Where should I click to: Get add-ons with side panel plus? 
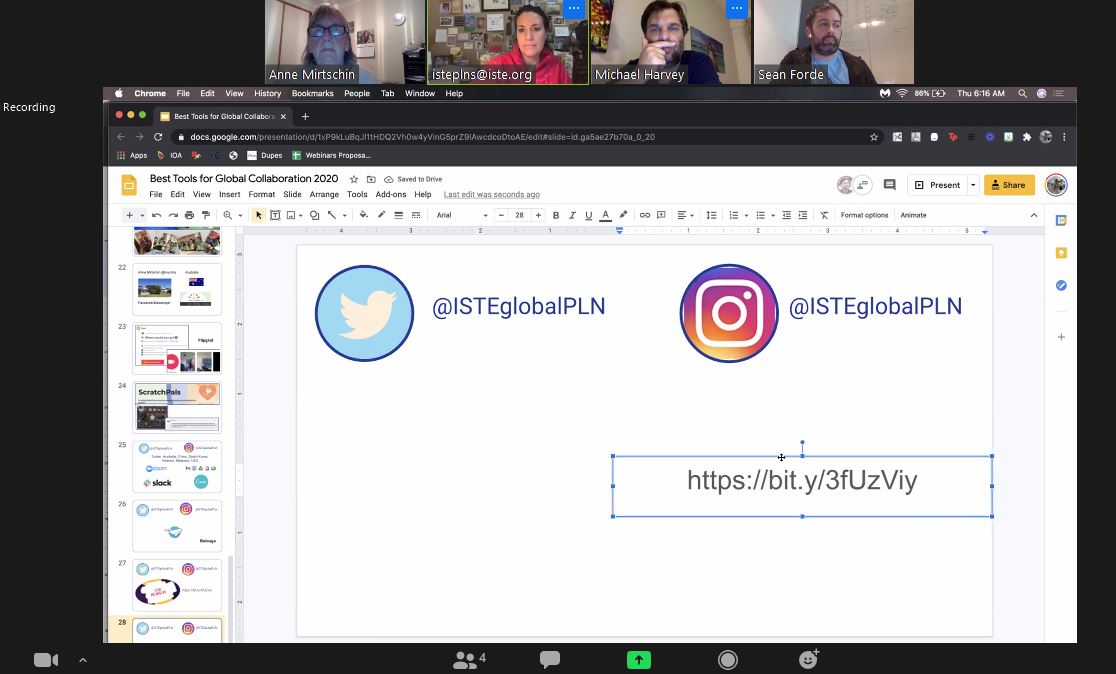coord(1061,337)
